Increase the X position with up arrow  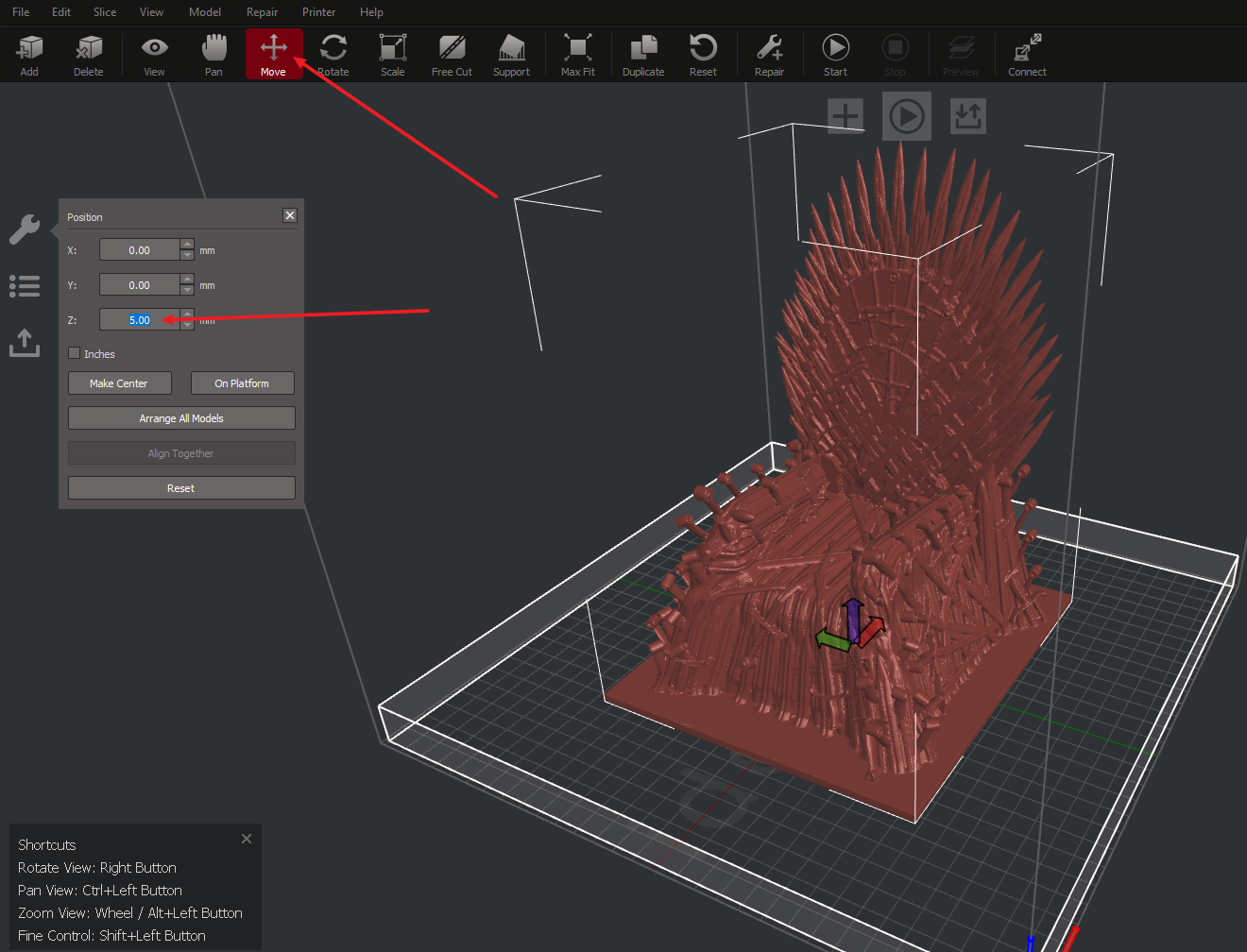[x=187, y=245]
